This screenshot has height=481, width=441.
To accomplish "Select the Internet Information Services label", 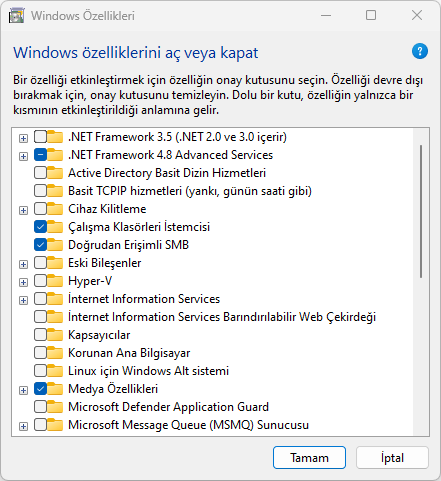I will point(144,299).
